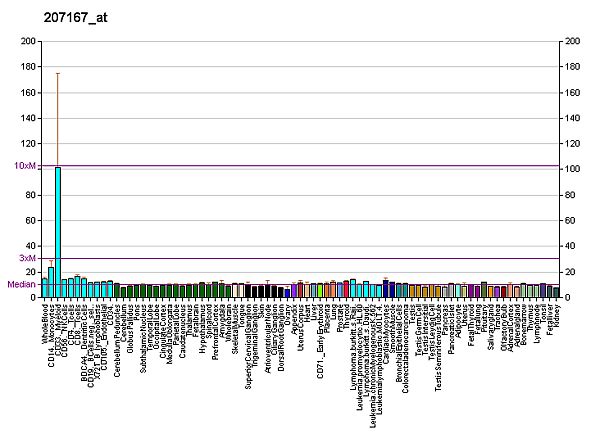Select the CerebellumPeduncles x-axis label

point(116,334)
